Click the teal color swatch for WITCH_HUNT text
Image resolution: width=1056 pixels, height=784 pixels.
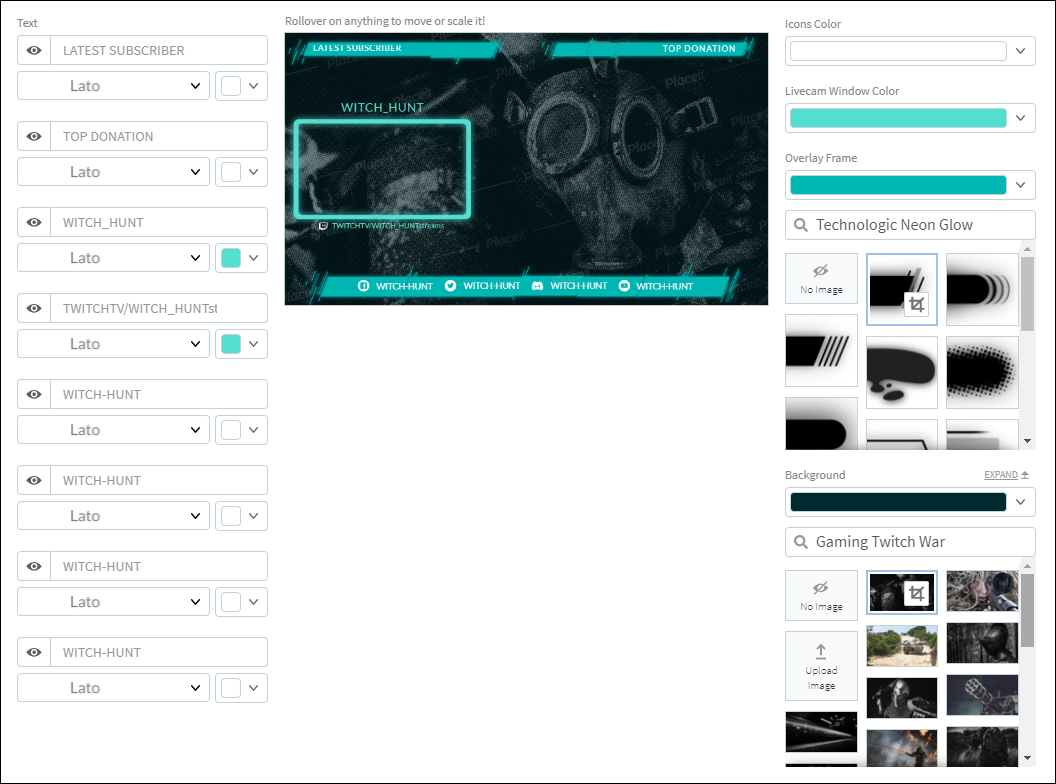(x=231, y=258)
